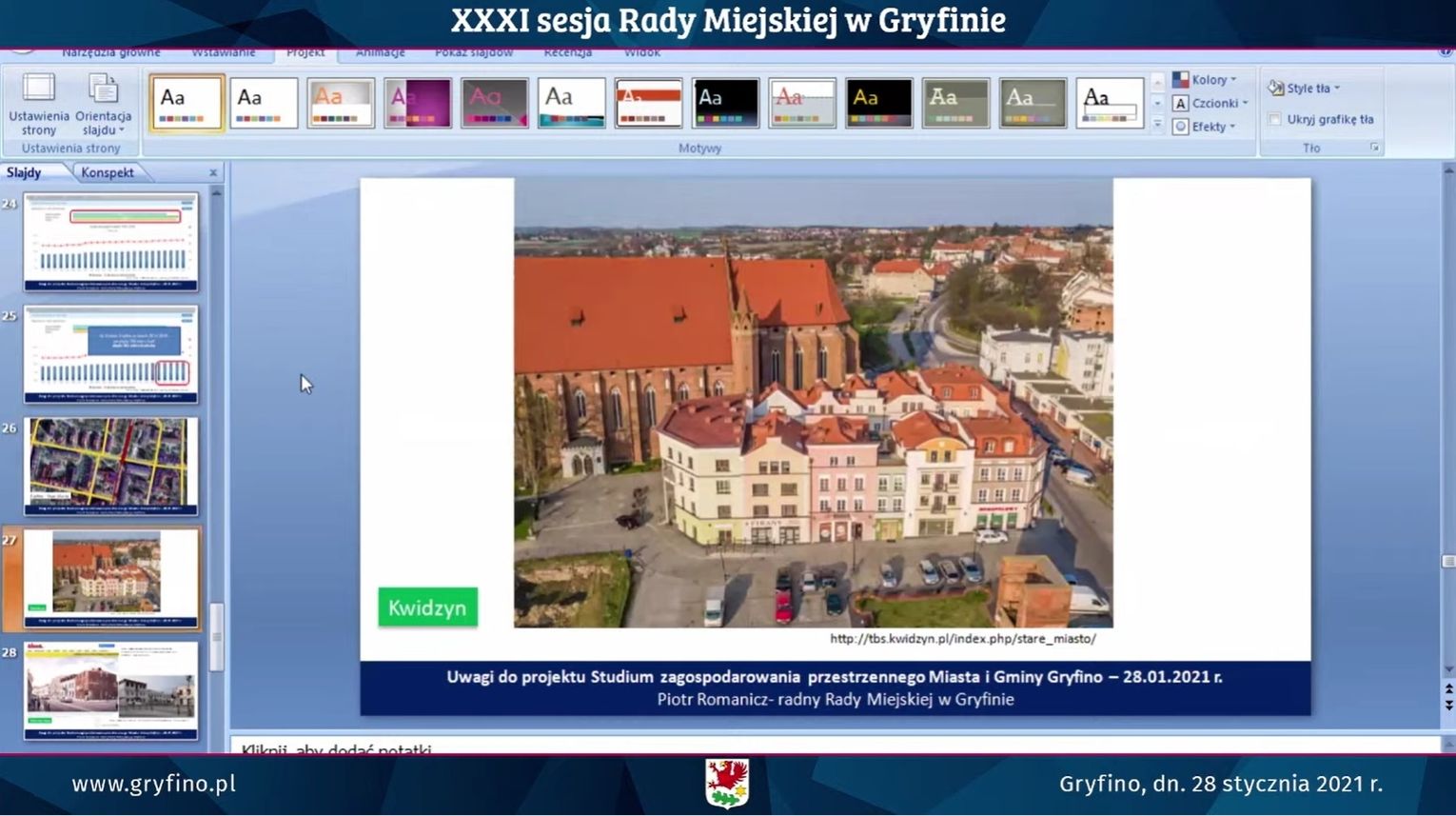The height and width of the screenshot is (816, 1456).
Task: Select the black theme with yellow text
Action: pos(878,103)
